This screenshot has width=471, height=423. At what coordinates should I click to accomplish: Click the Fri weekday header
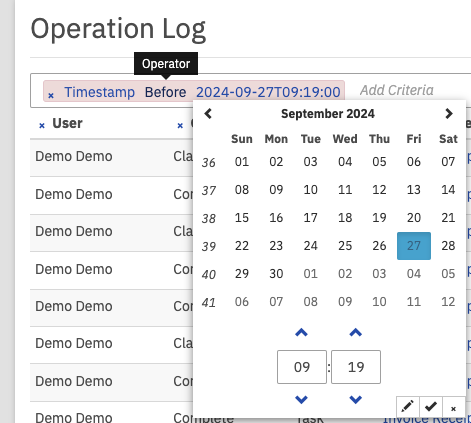[x=414, y=139]
